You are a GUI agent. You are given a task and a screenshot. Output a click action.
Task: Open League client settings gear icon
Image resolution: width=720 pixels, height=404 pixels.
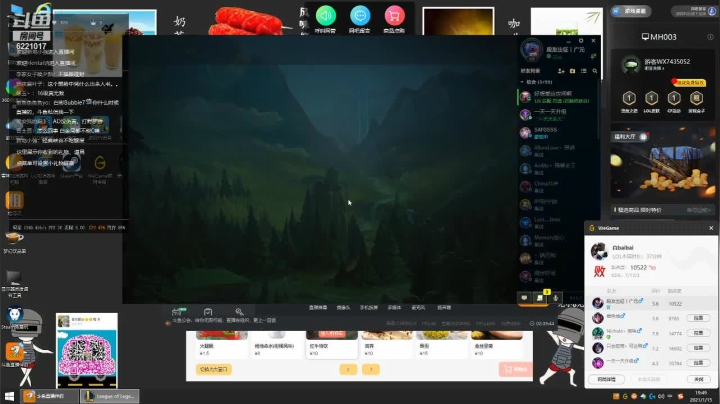point(581,40)
